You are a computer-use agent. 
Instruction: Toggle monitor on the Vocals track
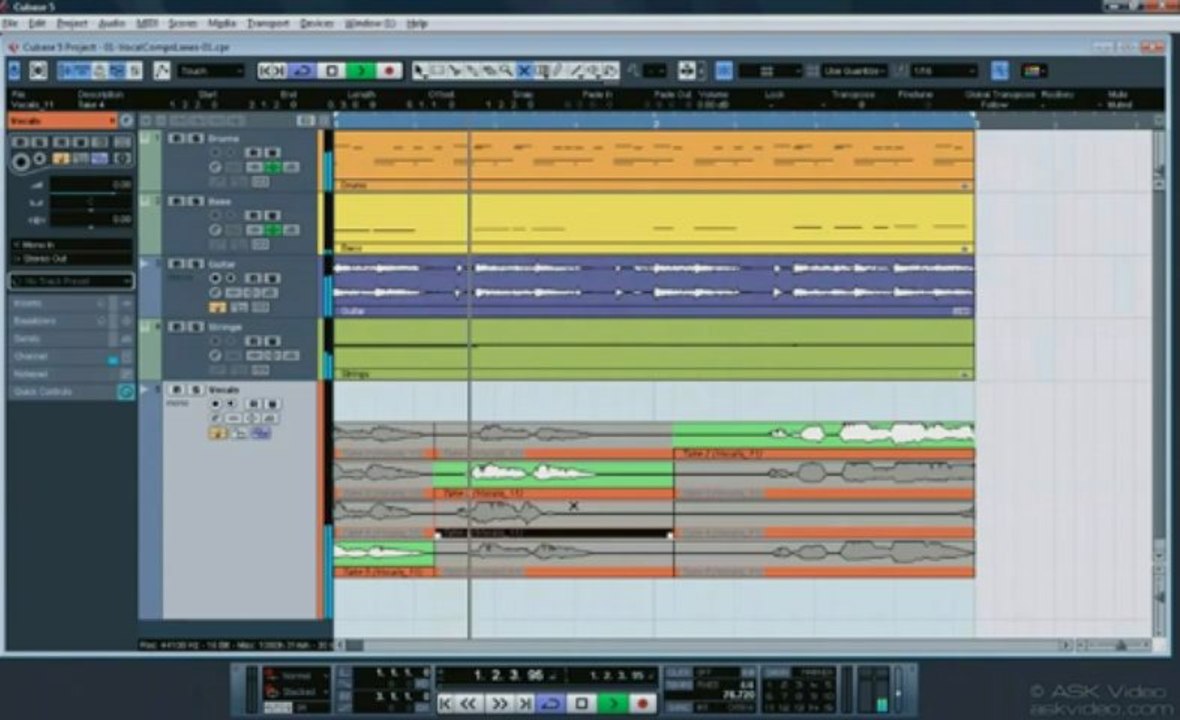tap(231, 404)
